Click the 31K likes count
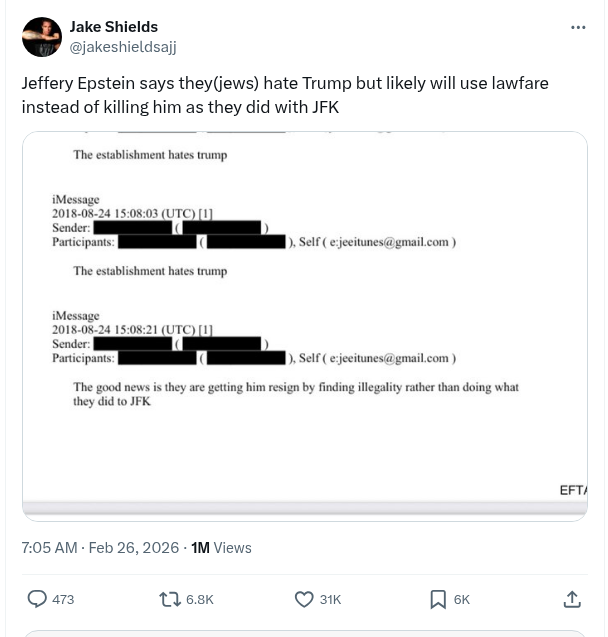 [330, 599]
